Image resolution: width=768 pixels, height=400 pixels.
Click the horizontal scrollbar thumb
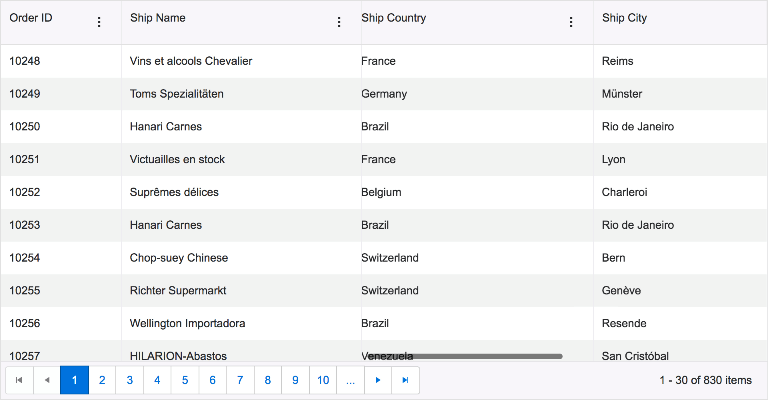pyautogui.click(x=487, y=356)
